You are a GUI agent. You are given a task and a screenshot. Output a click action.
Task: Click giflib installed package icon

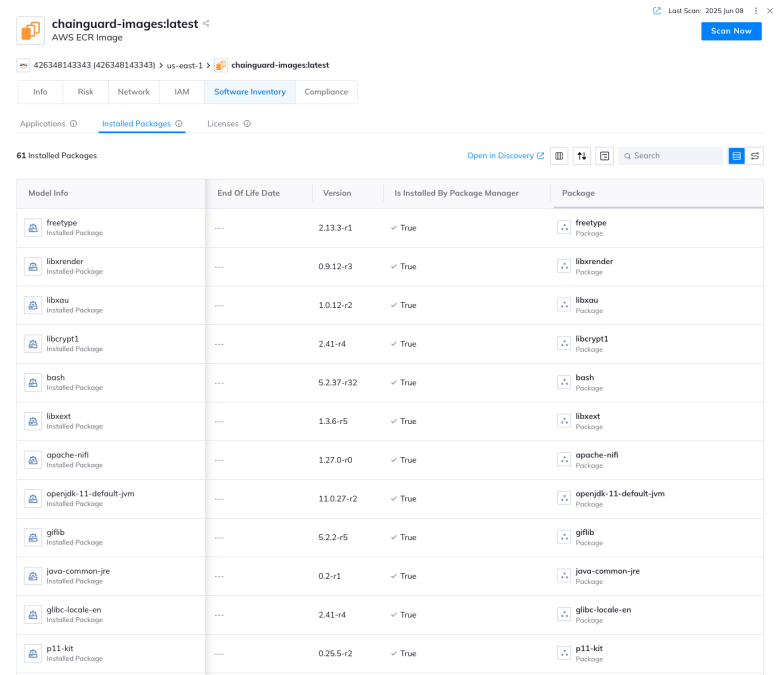pos(33,538)
